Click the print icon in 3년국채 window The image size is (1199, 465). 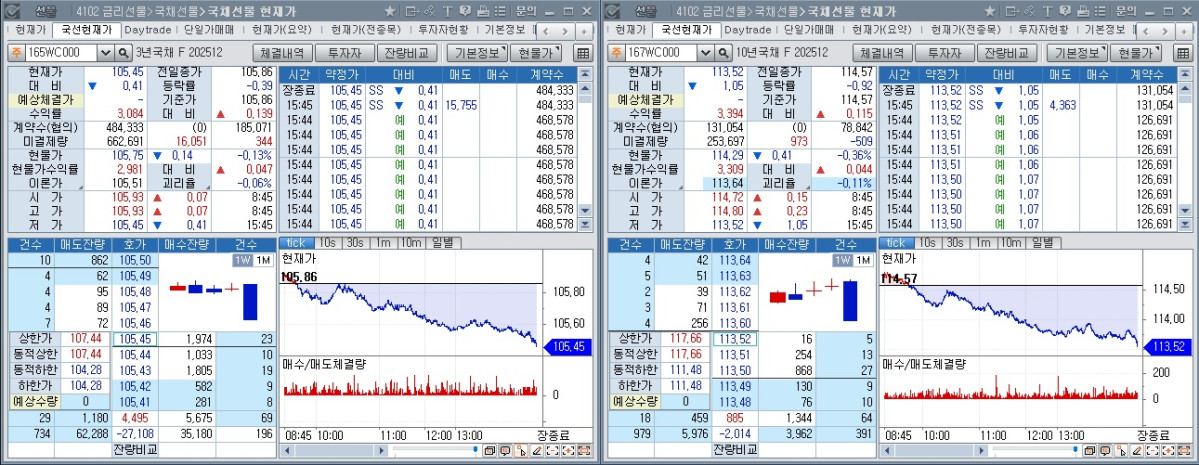pyautogui.click(x=482, y=11)
